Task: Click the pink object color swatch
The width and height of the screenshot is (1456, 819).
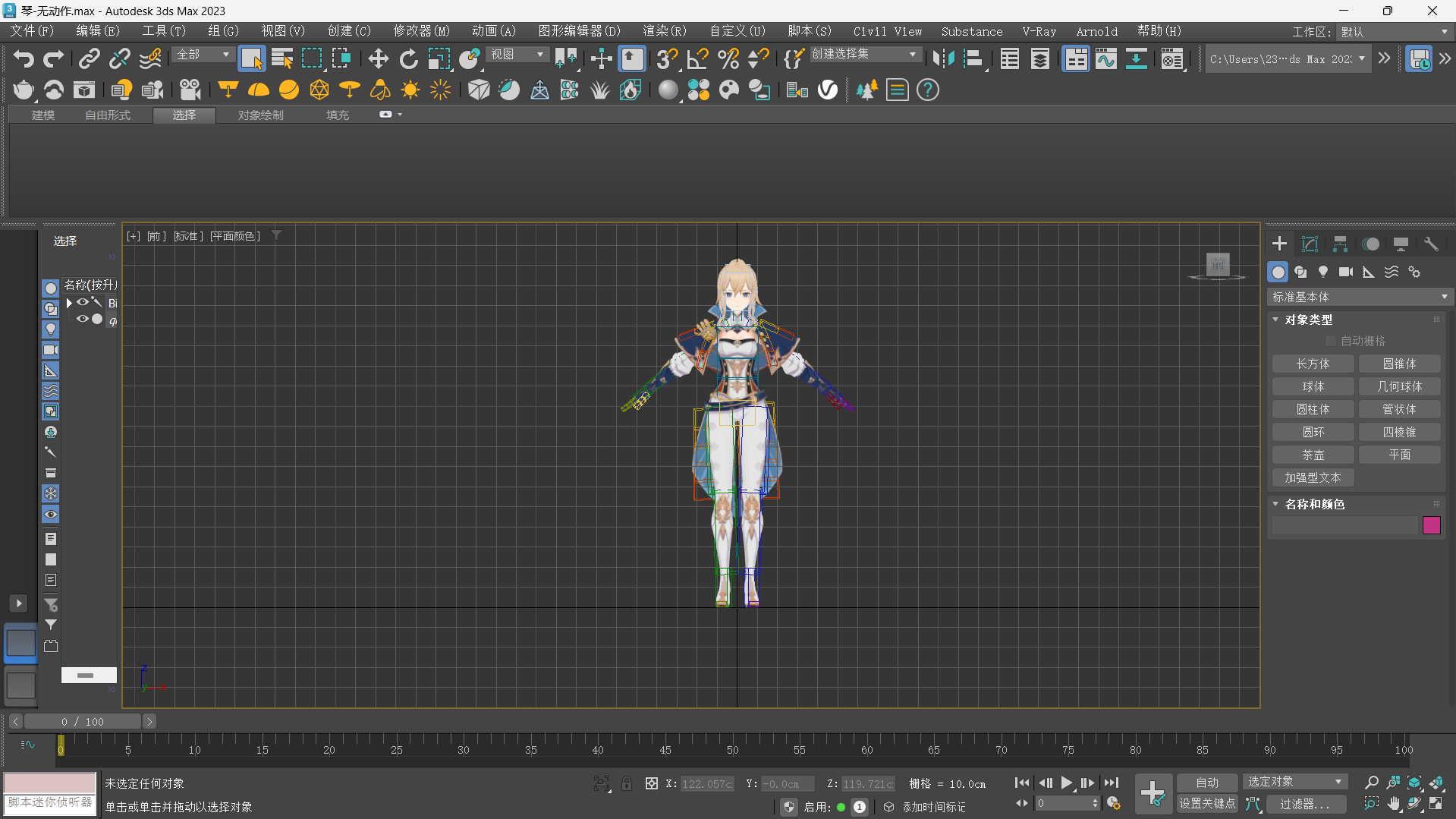Action: [1431, 525]
